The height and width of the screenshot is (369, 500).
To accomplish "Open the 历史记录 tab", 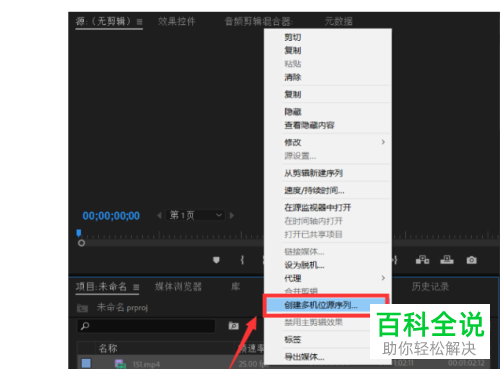I will (x=430, y=287).
